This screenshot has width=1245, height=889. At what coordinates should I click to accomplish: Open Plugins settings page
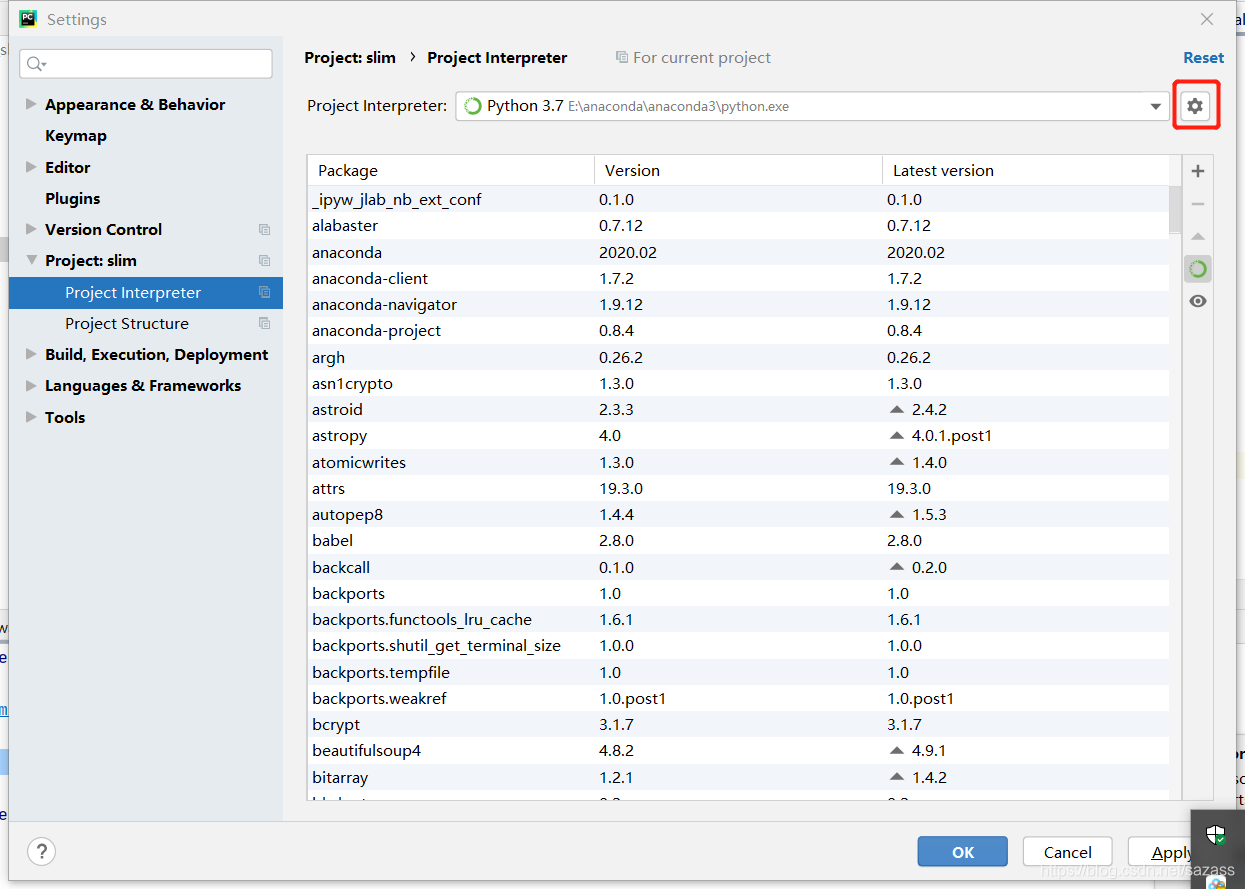(73, 198)
